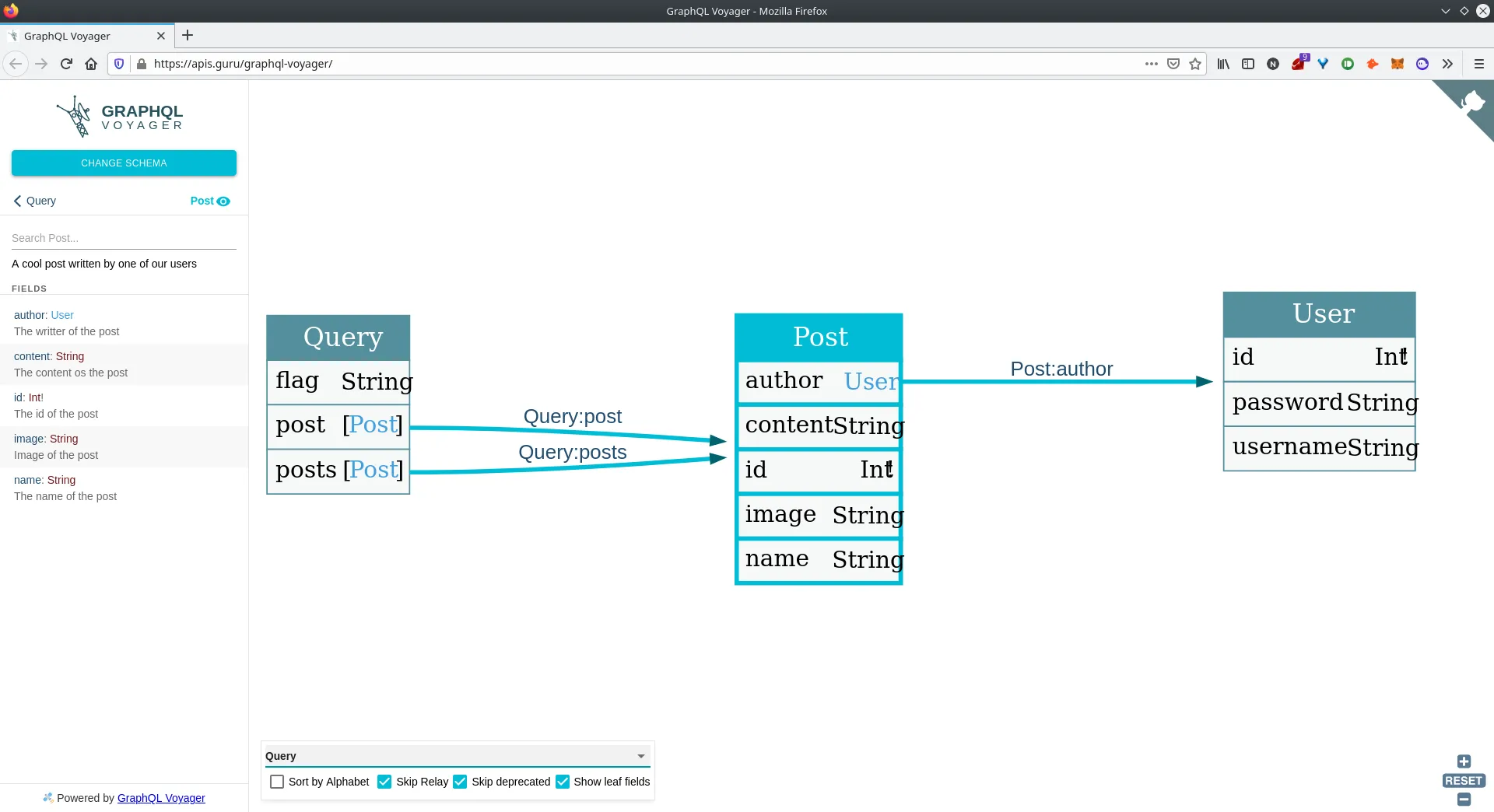Disable Show leaf fields
Image resolution: width=1494 pixels, height=812 pixels.
tap(563, 782)
